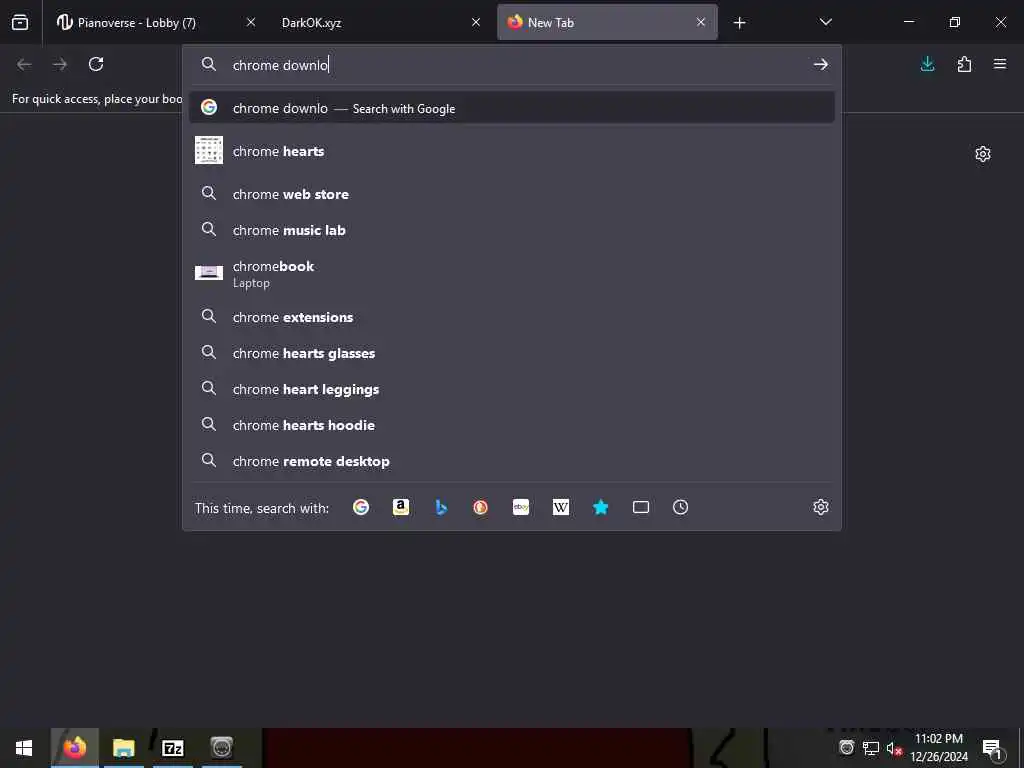Click the chromebook laptop thumbnail
The height and width of the screenshot is (768, 1024).
(209, 273)
